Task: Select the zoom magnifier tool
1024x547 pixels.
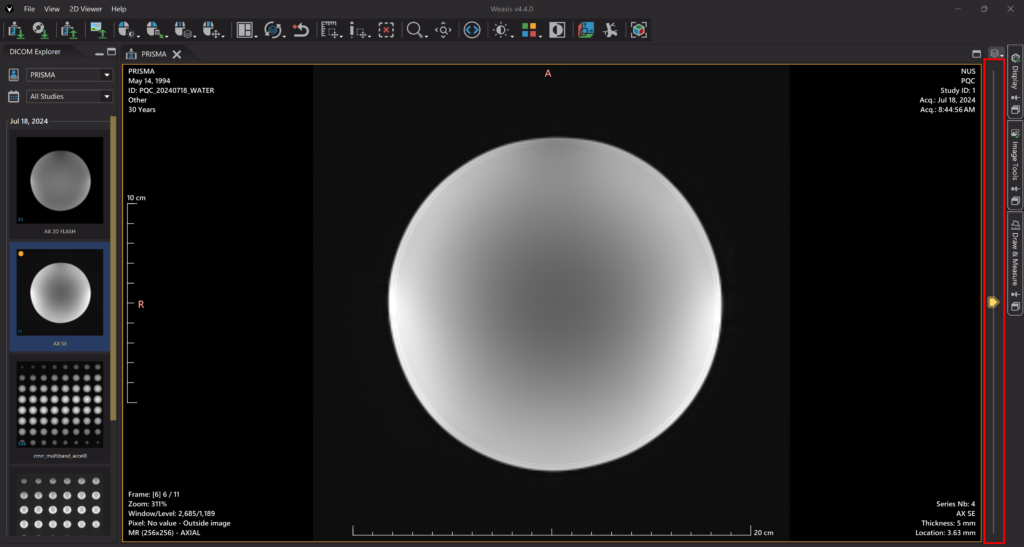Action: [414, 30]
